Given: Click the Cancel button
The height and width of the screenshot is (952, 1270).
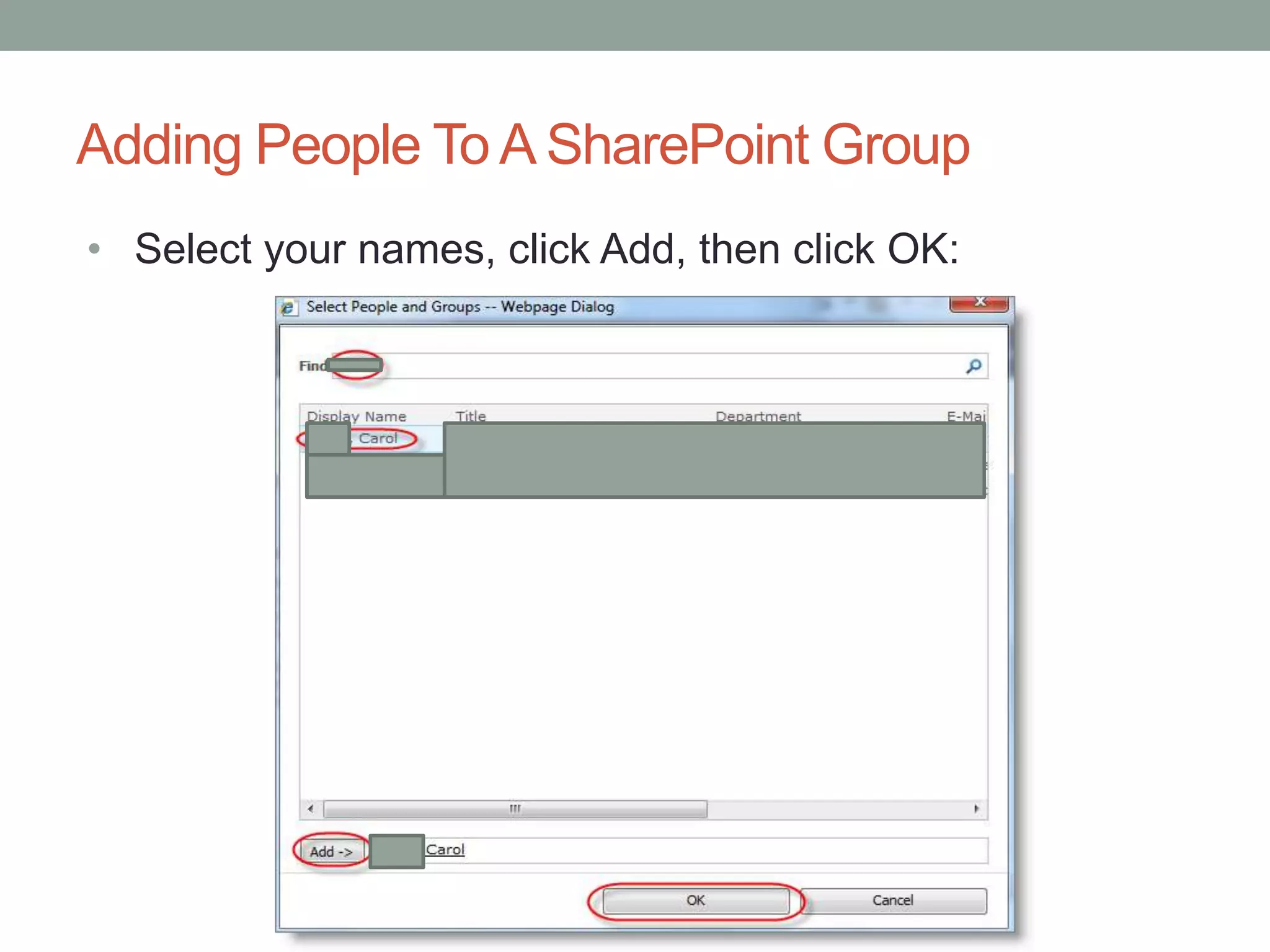Looking at the screenshot, I should (893, 901).
